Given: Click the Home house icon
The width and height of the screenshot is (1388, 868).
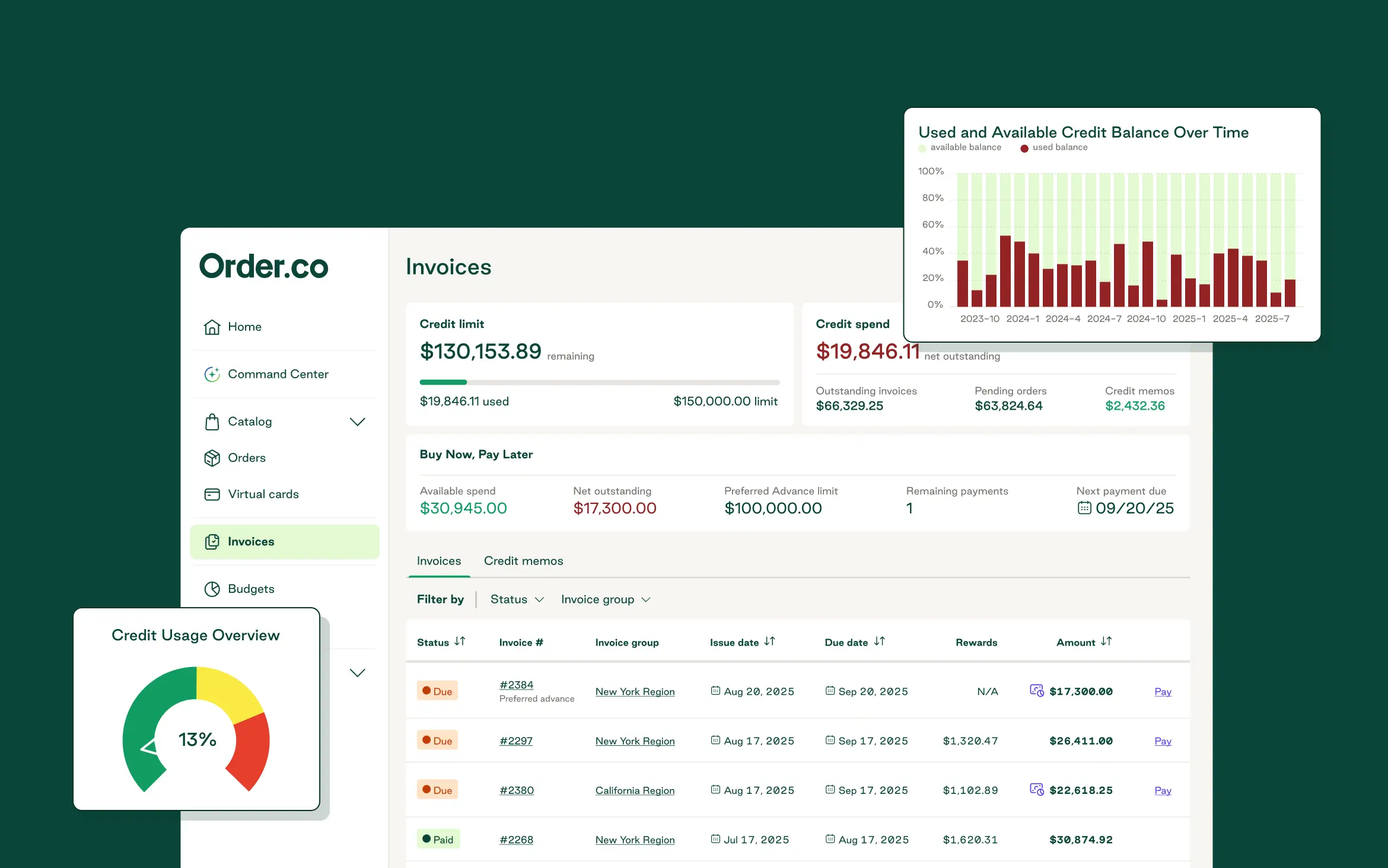Looking at the screenshot, I should click(212, 327).
